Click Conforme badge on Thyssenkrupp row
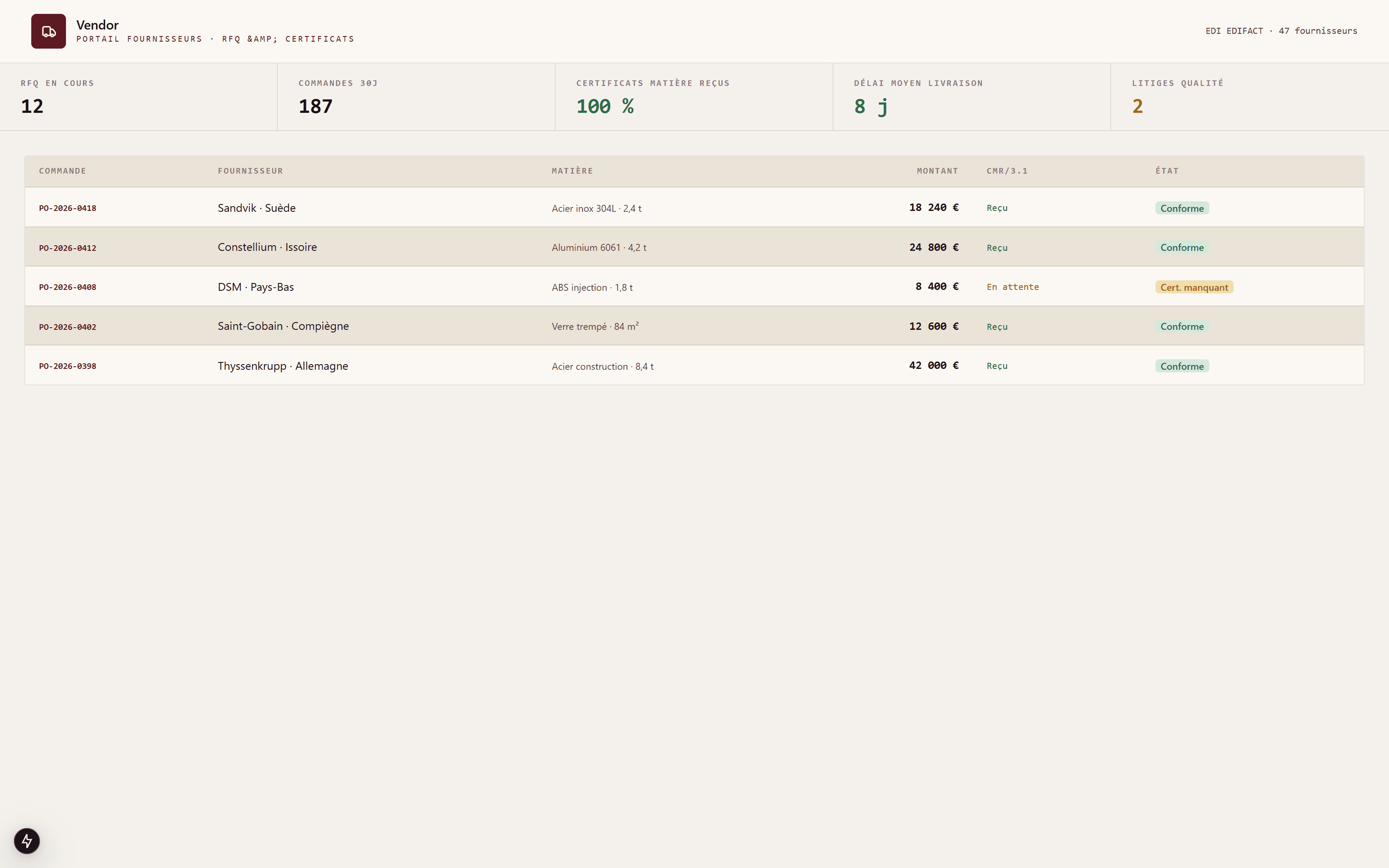This screenshot has height=868, width=1389. click(x=1182, y=366)
